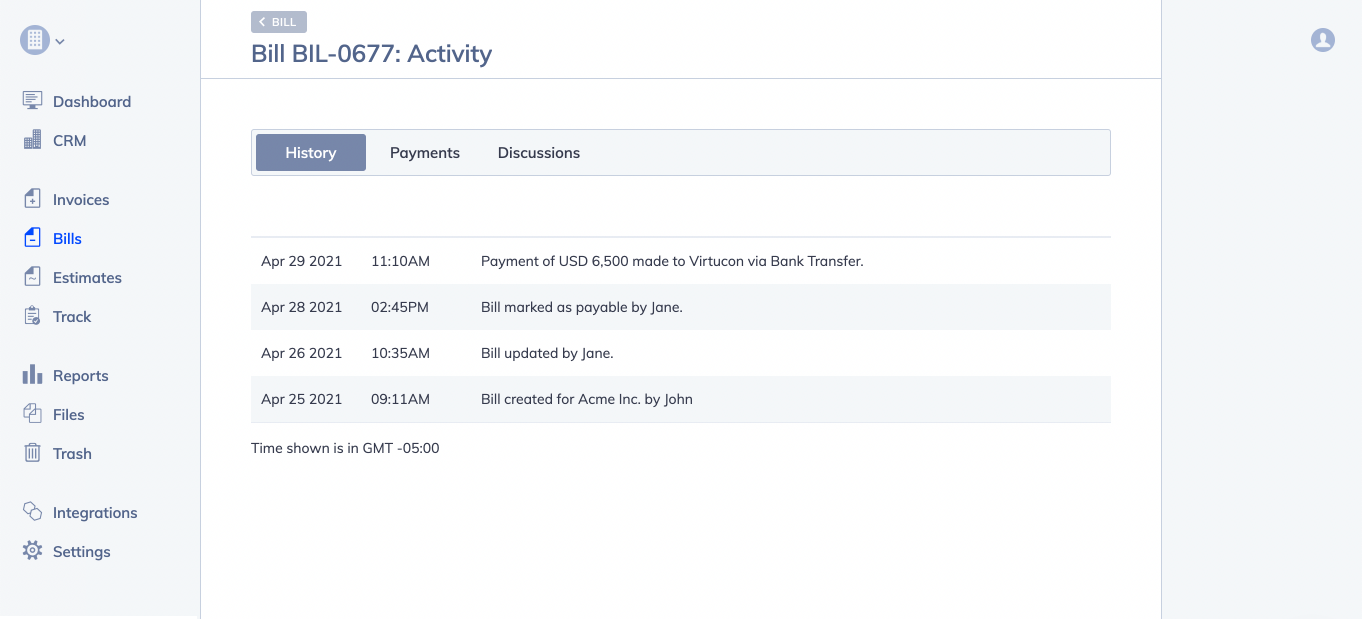
Task: Click the CRM buildings icon
Action: (33, 140)
